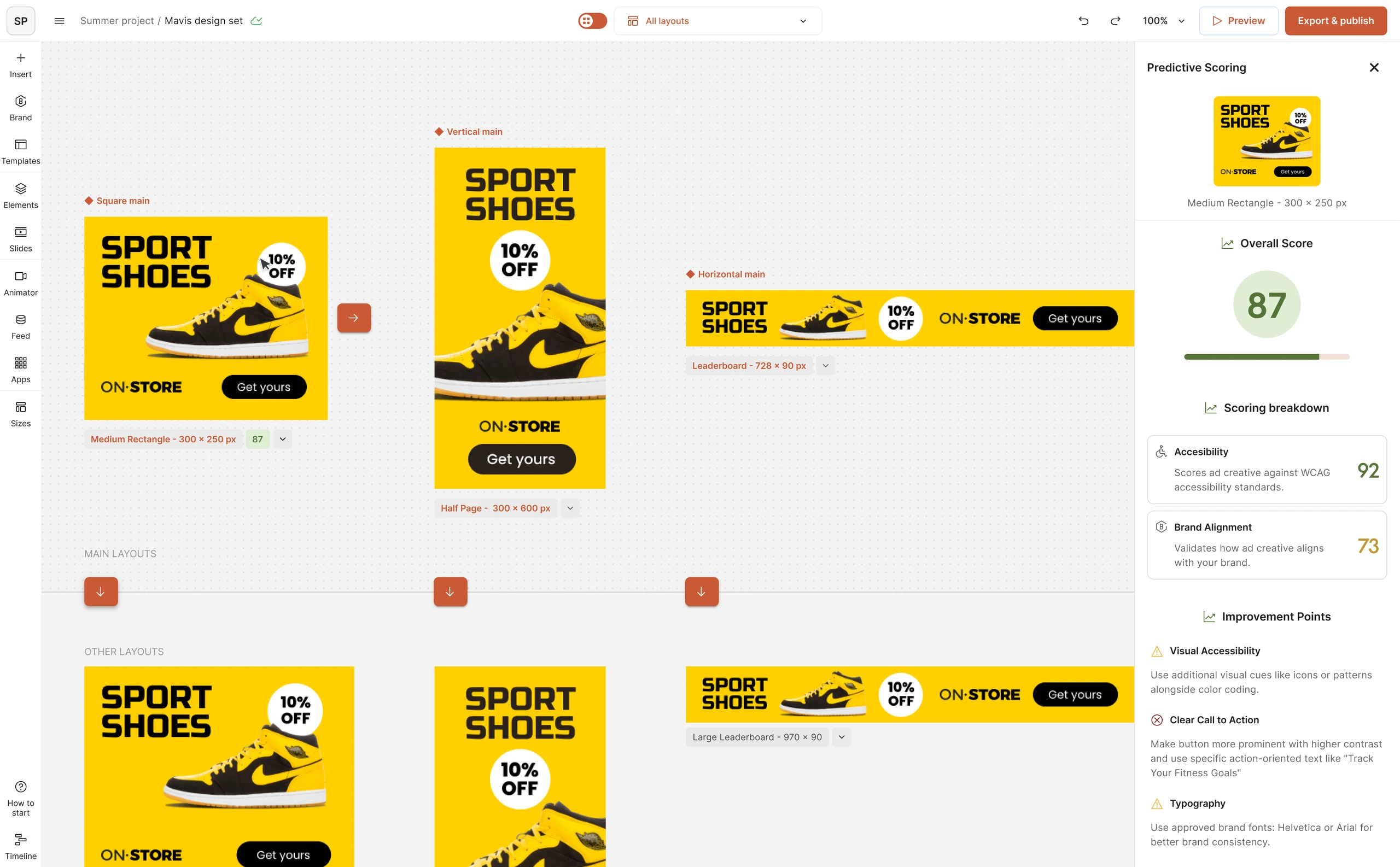Expand Large Leaderboard 970 × 90 chevron
Screen dimensions: 1400x867
pos(842,737)
